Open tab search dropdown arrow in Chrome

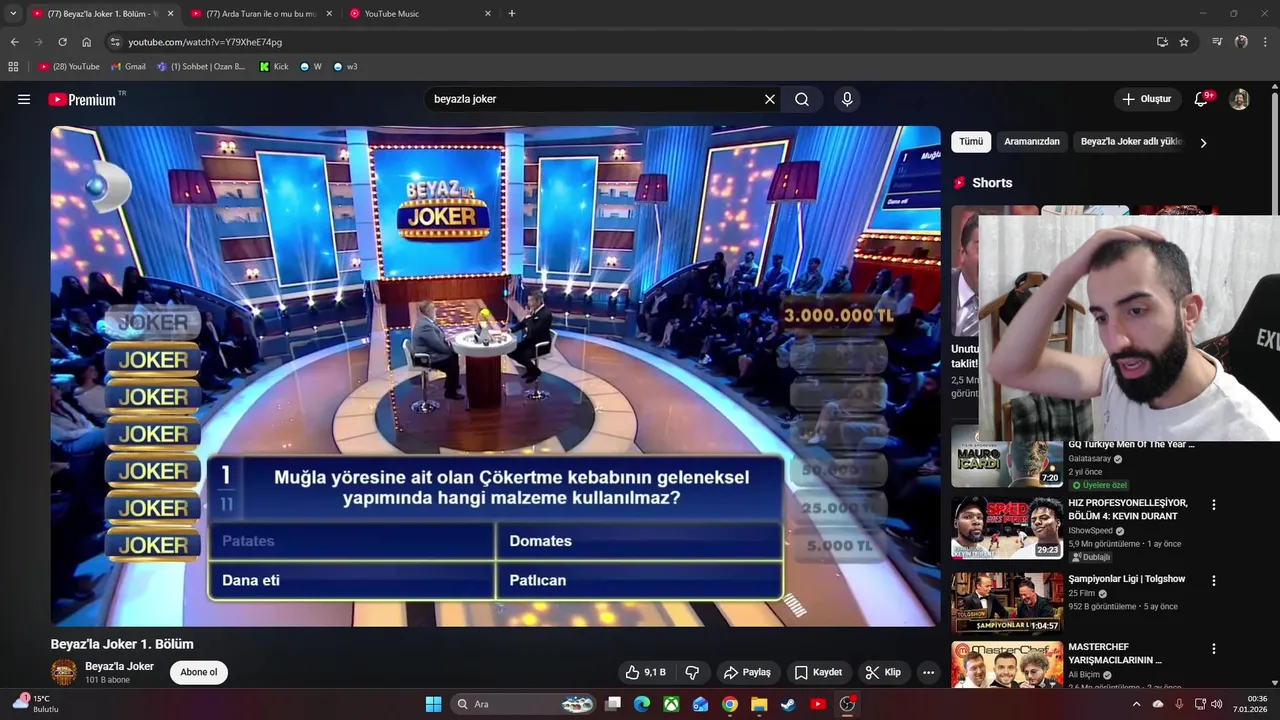(x=13, y=14)
